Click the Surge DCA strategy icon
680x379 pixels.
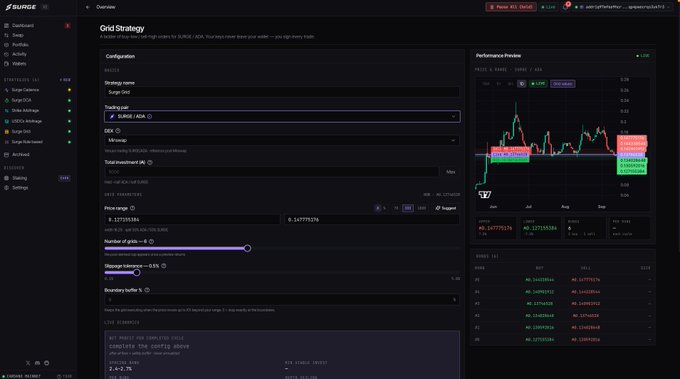7,100
